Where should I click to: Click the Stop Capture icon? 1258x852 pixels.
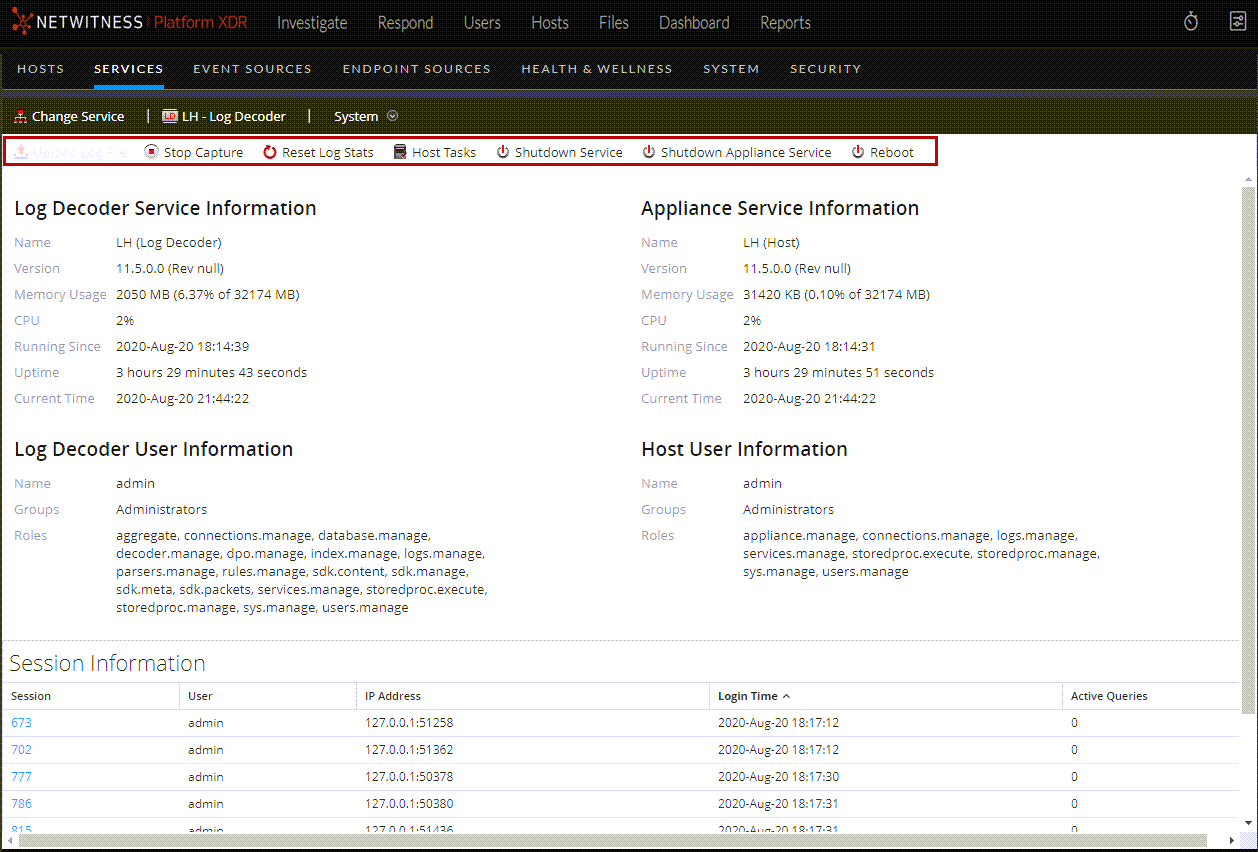coord(152,151)
